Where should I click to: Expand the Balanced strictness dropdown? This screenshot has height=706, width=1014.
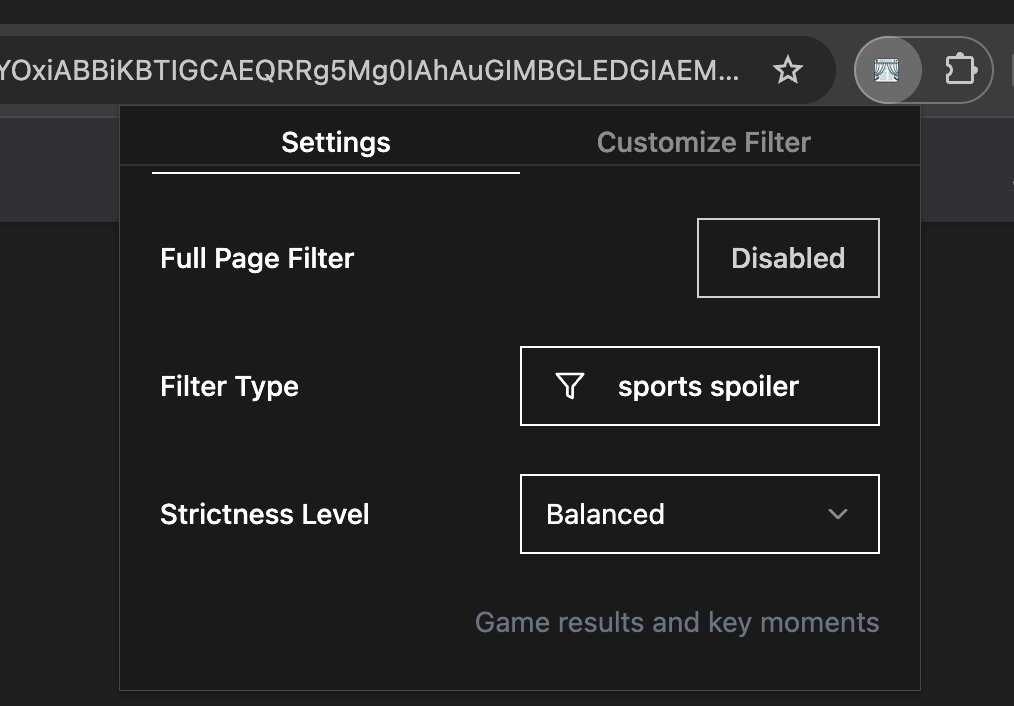coord(699,514)
